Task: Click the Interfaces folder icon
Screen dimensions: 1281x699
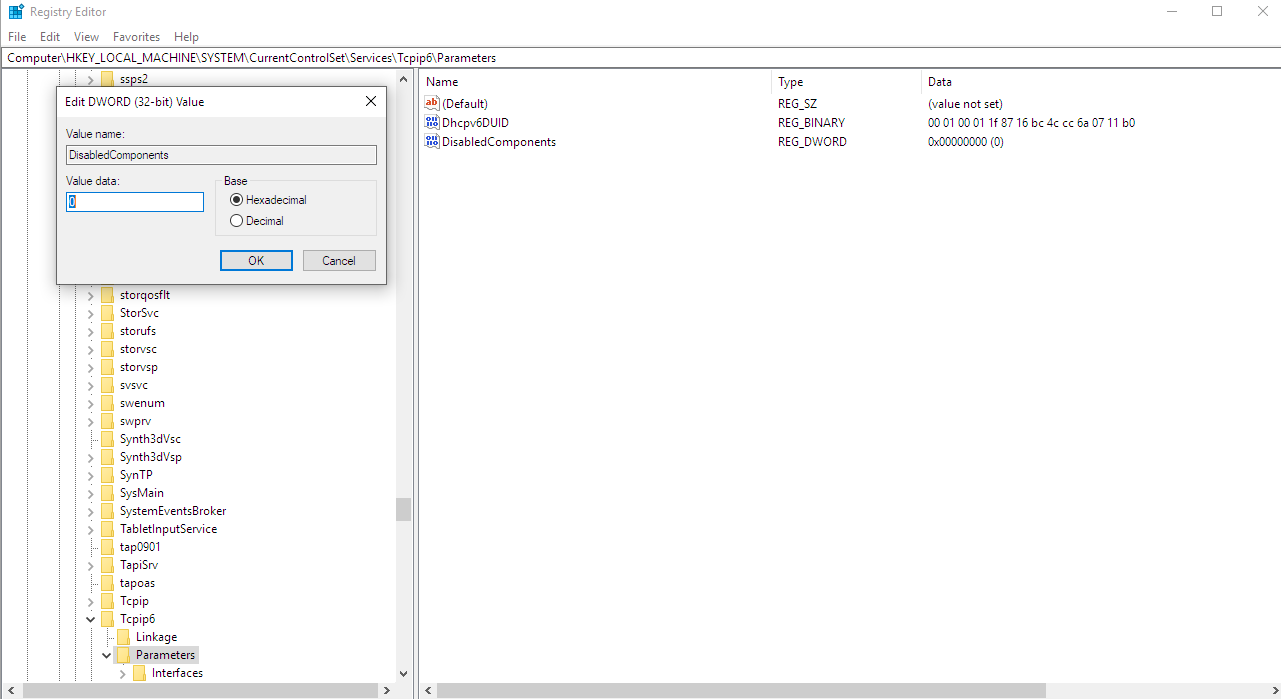Action: point(139,673)
